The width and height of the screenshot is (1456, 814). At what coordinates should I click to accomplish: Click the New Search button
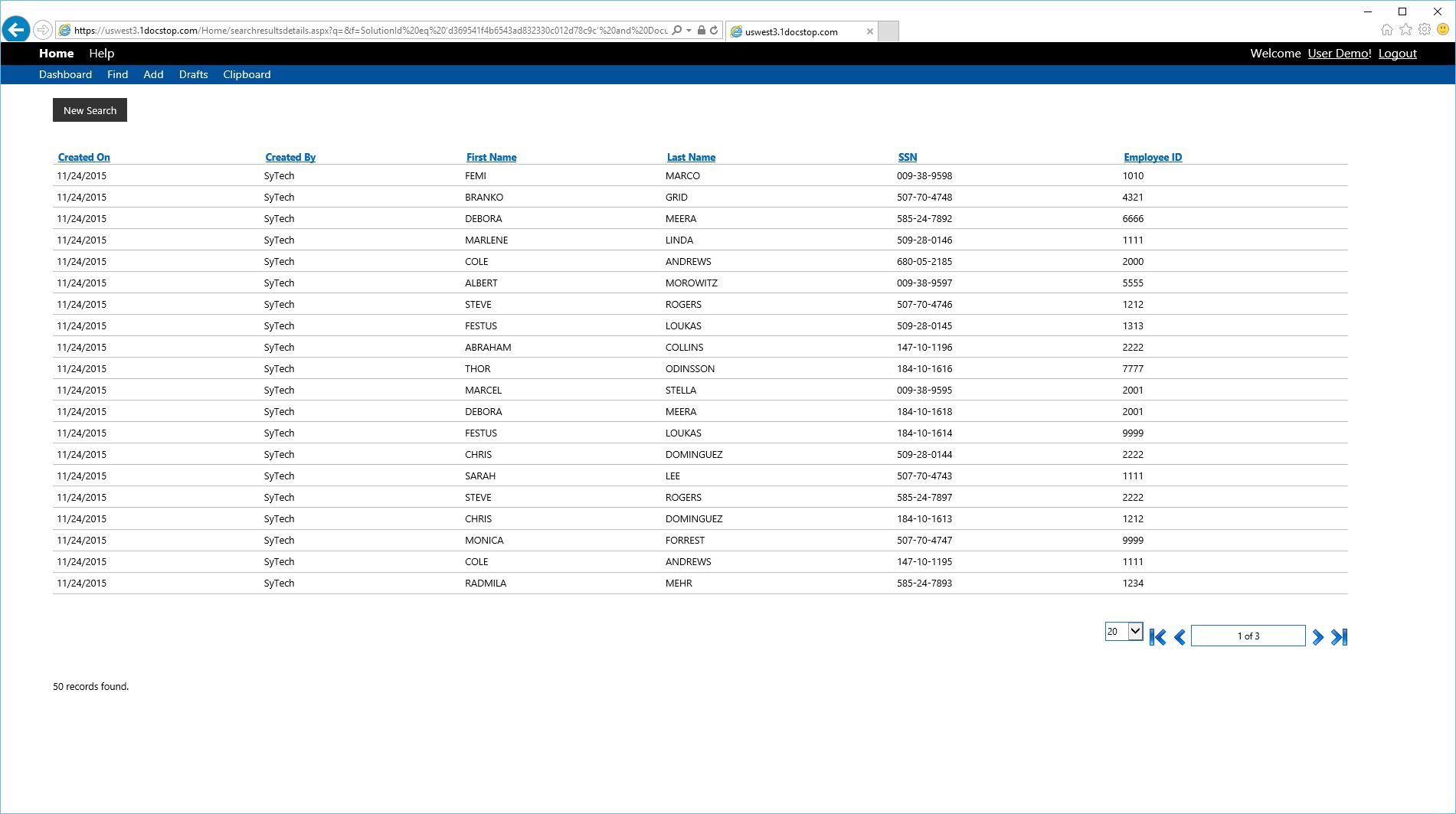90,110
